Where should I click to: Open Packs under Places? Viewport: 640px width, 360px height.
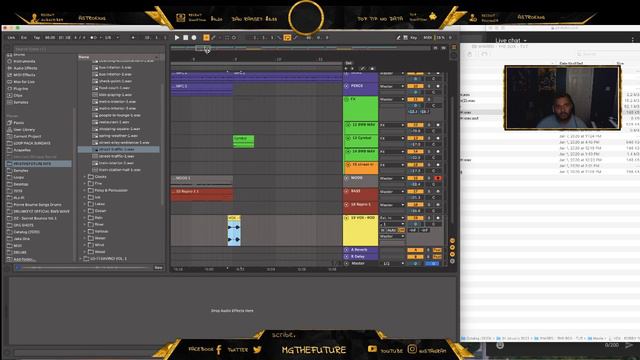[x=19, y=123]
